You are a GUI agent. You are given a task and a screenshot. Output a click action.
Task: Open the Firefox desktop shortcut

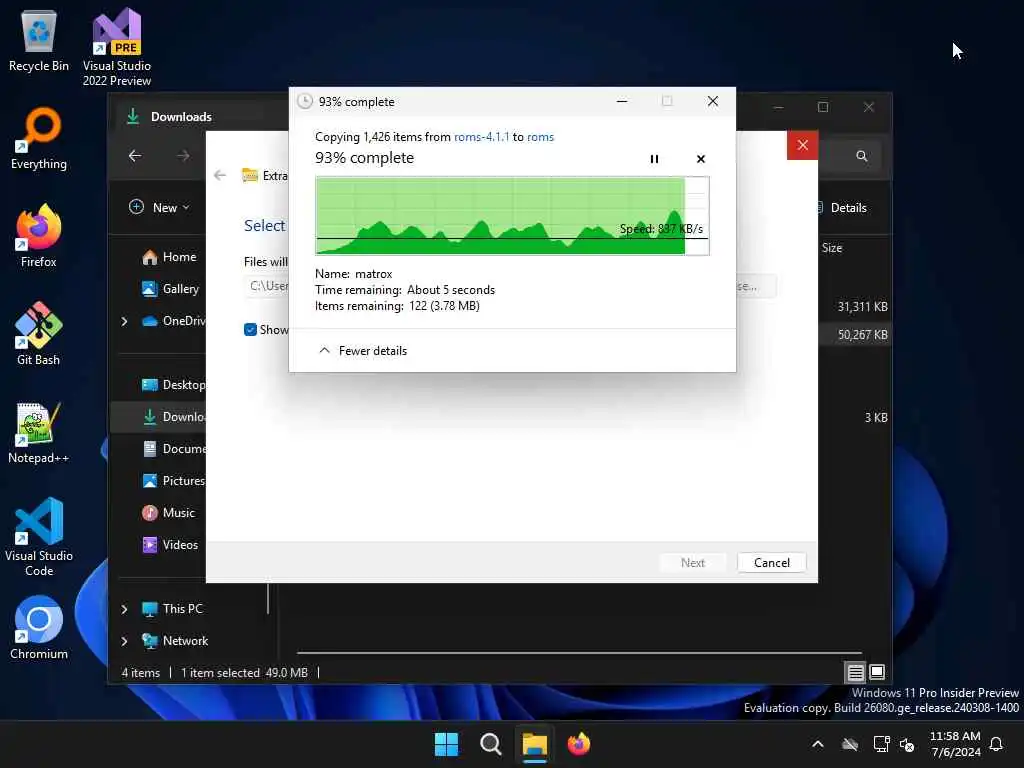point(39,236)
